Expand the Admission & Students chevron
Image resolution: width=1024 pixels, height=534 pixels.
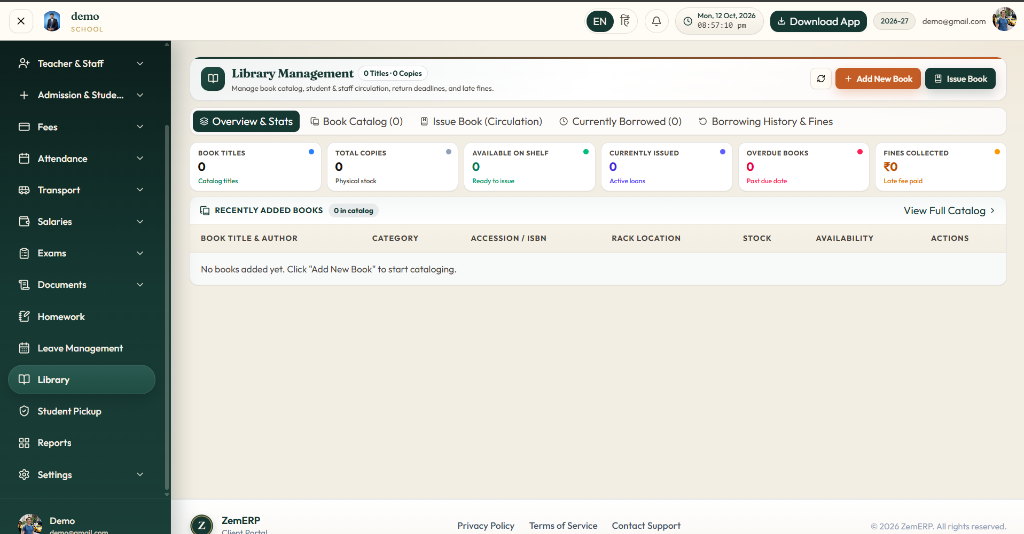pos(140,95)
